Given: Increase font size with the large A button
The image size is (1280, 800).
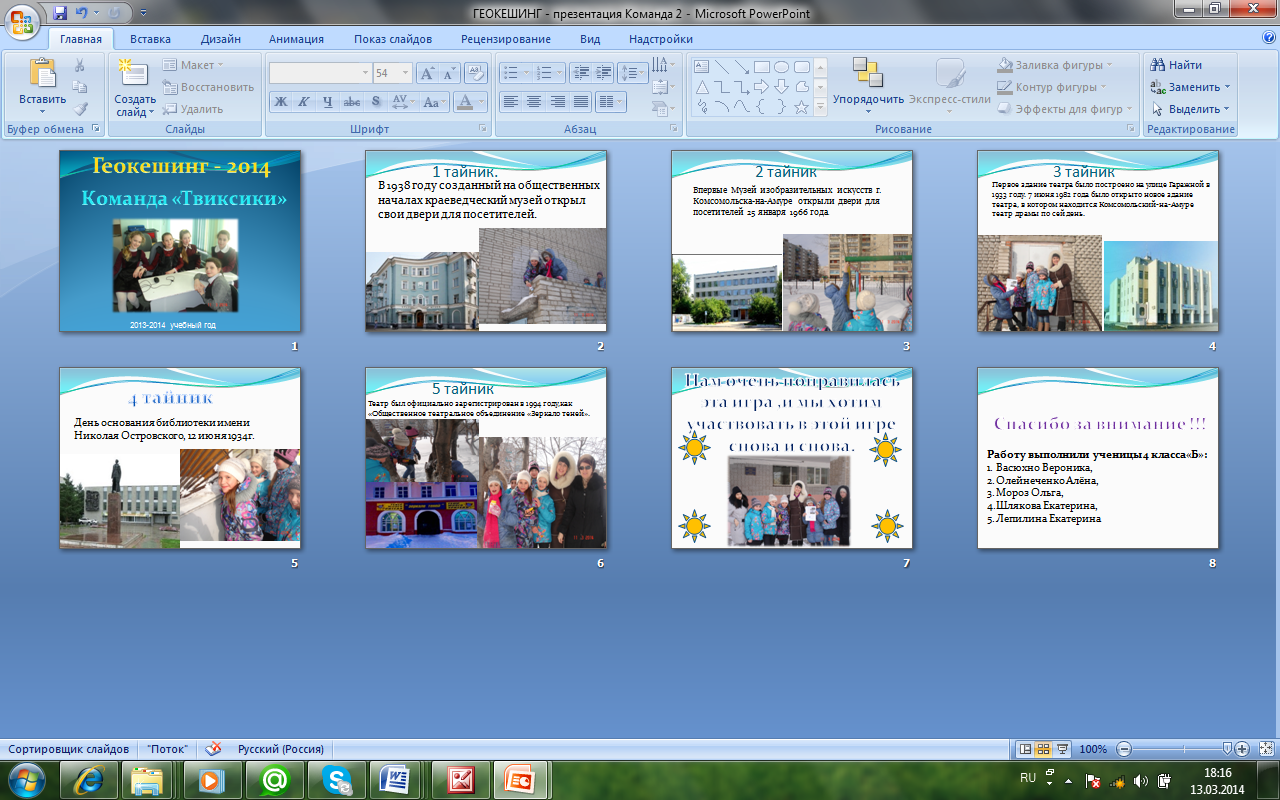Looking at the screenshot, I should click(427, 73).
